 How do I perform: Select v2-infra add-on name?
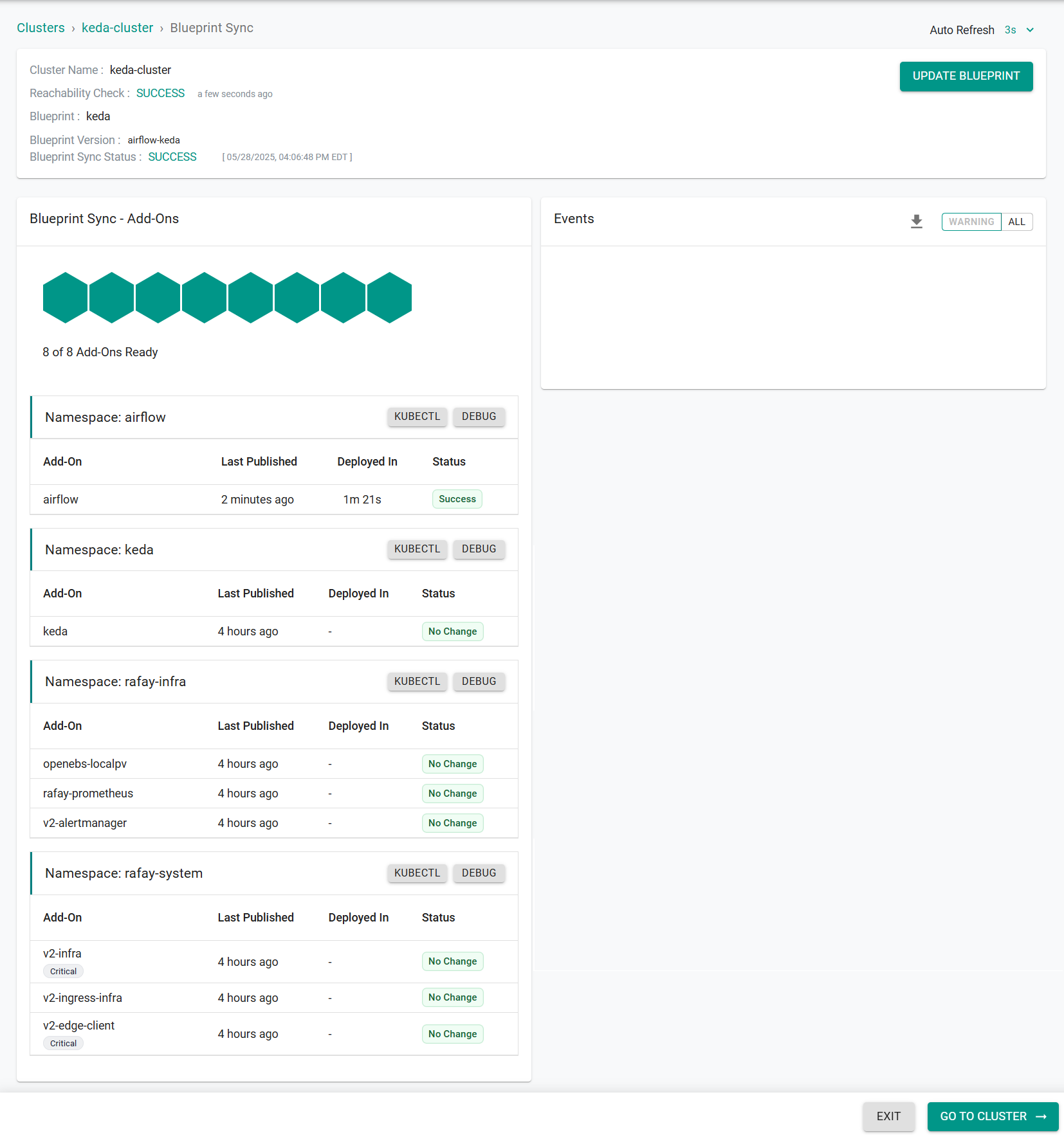[x=62, y=954]
